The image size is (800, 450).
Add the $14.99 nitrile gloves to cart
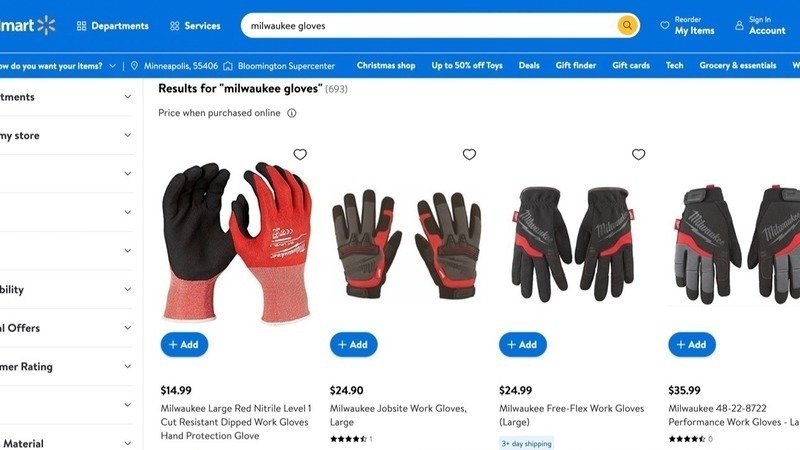[x=184, y=344]
